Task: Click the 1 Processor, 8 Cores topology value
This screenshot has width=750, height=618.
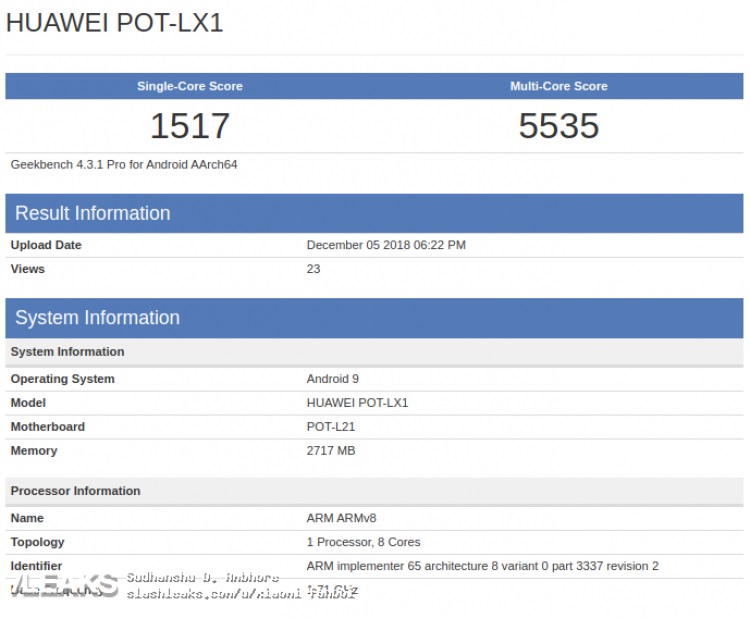Action: 363,542
